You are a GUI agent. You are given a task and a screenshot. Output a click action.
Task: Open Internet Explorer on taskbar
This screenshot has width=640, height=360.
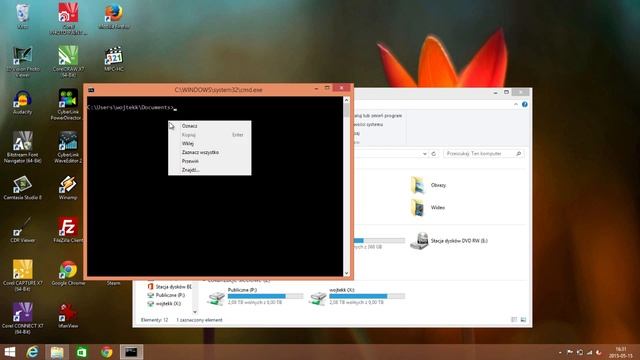click(33, 352)
